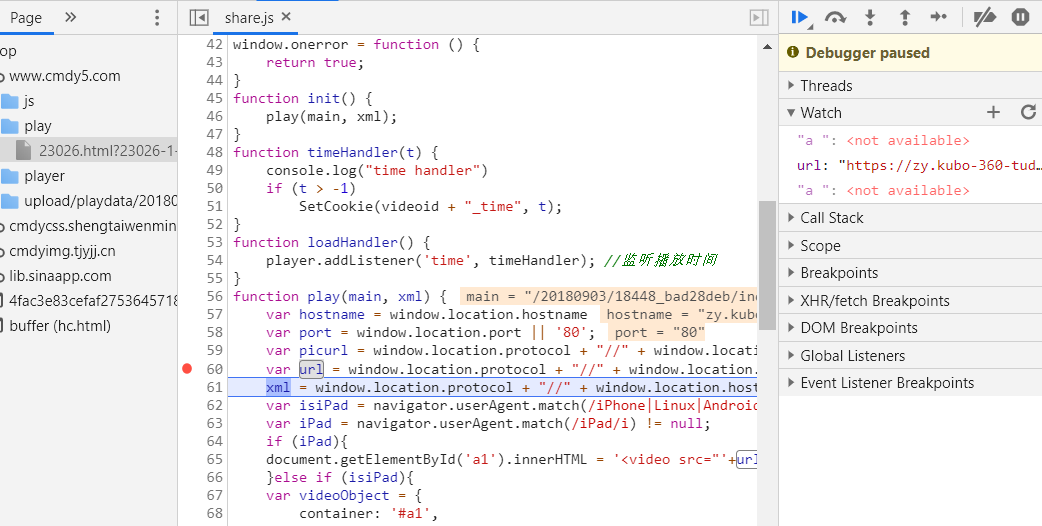Toggle pause on exceptions

click(x=1020, y=17)
